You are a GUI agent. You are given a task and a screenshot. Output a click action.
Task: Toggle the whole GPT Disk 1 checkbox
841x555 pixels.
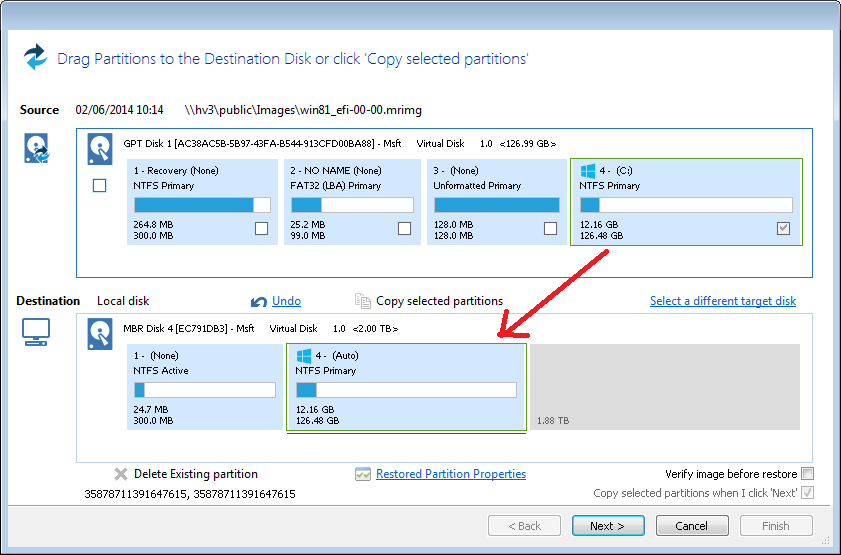(x=100, y=185)
